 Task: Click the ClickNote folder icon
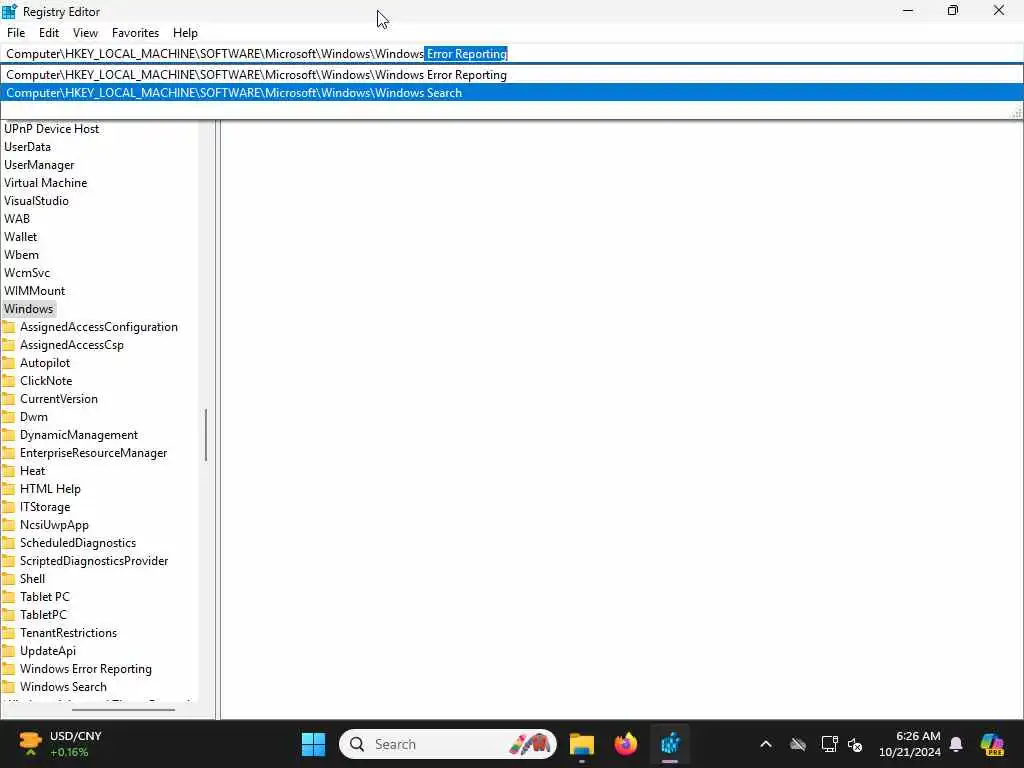8,381
